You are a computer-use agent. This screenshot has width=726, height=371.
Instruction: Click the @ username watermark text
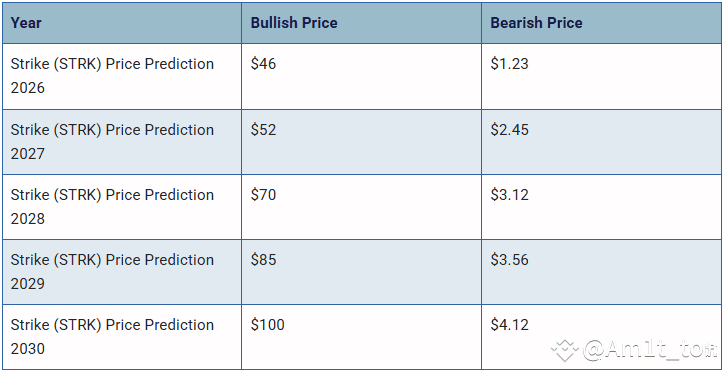pyautogui.click(x=650, y=350)
